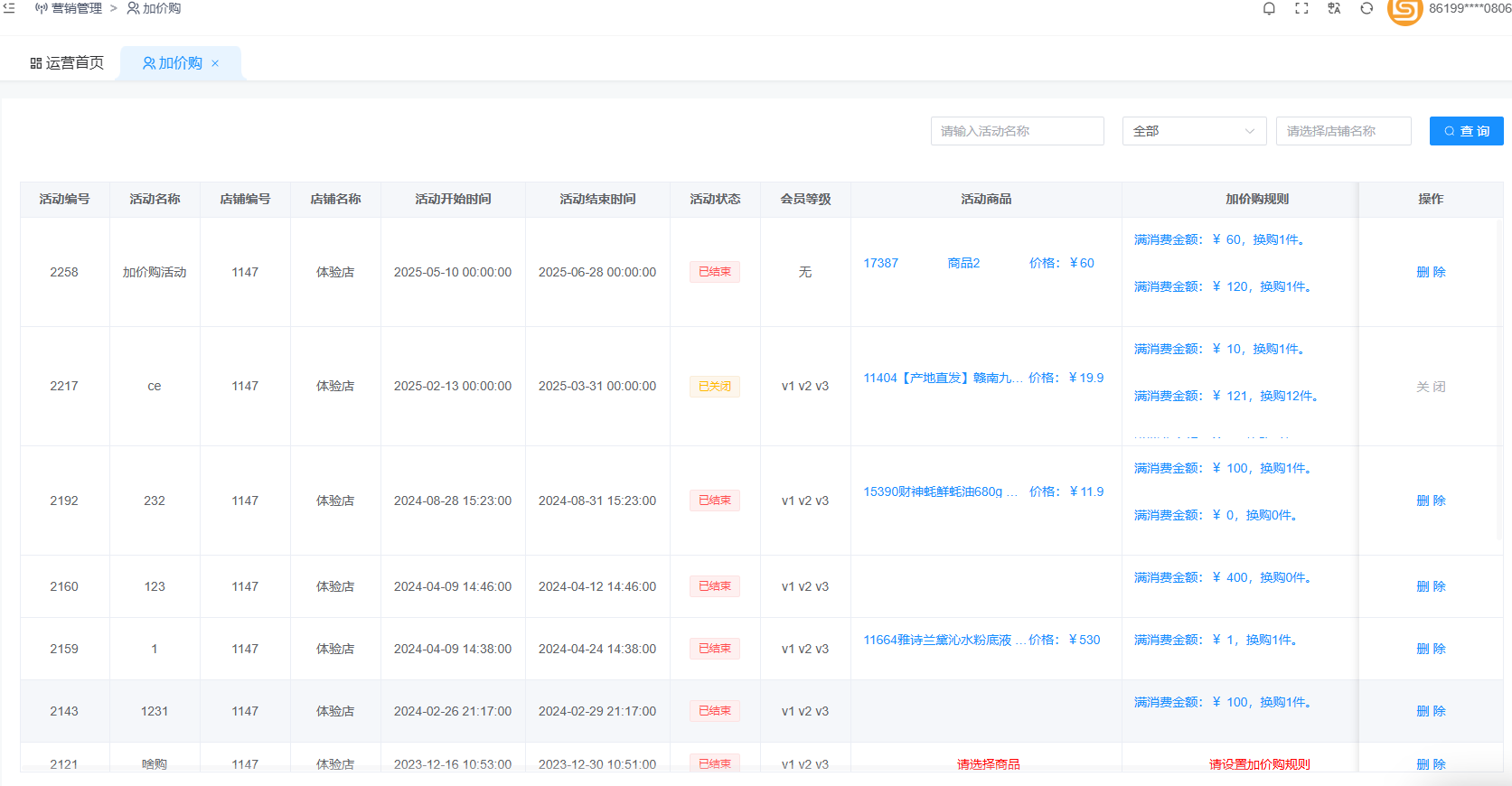Click the refresh page icon
1512x786 pixels.
pyautogui.click(x=1366, y=9)
